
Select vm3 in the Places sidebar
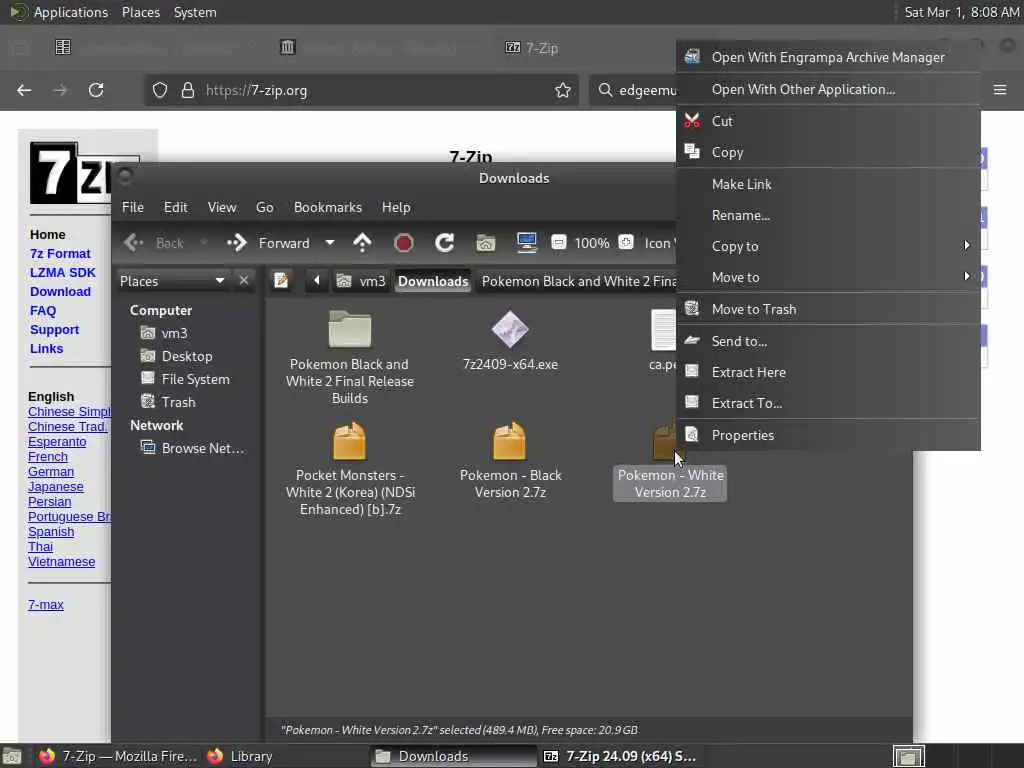coord(174,333)
